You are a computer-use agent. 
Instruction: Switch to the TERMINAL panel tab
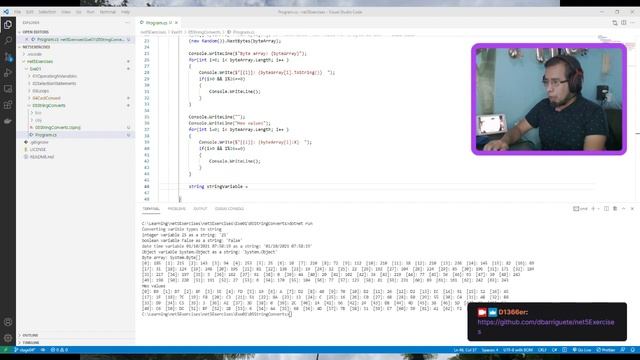(151, 209)
